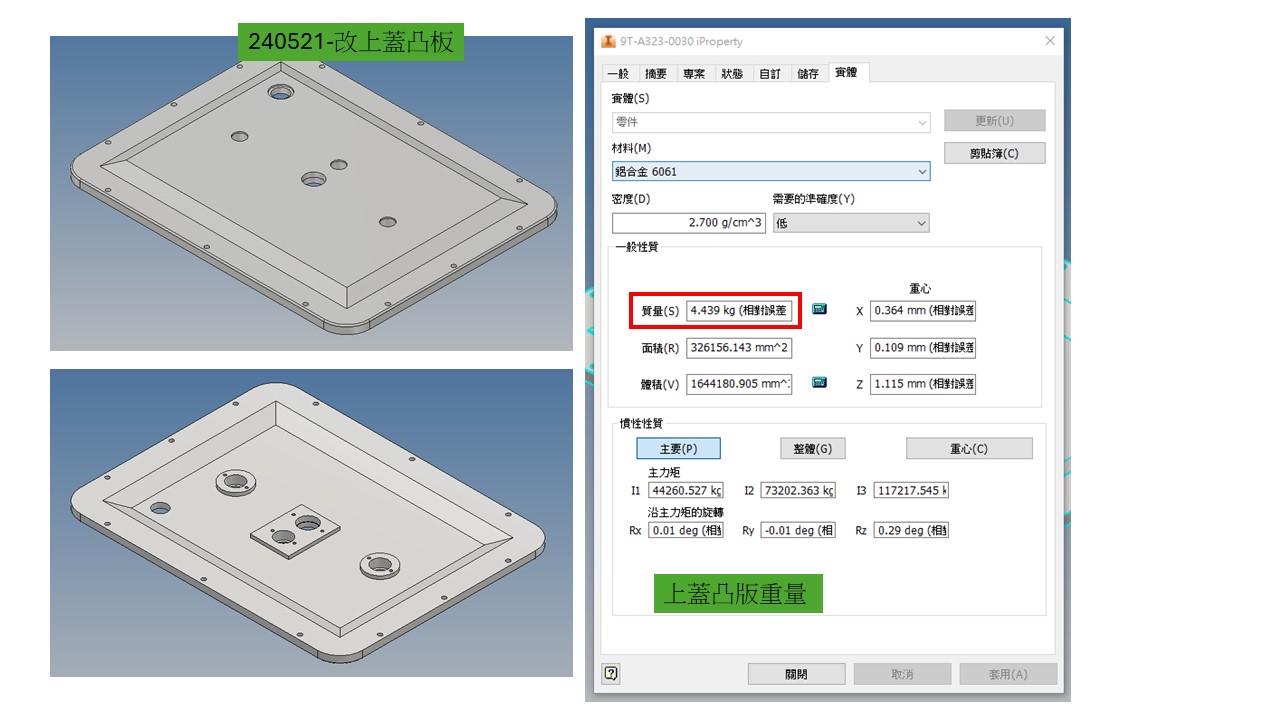The height and width of the screenshot is (720, 1280).
Task: Click the 剪貼簿(C) button
Action: (994, 154)
